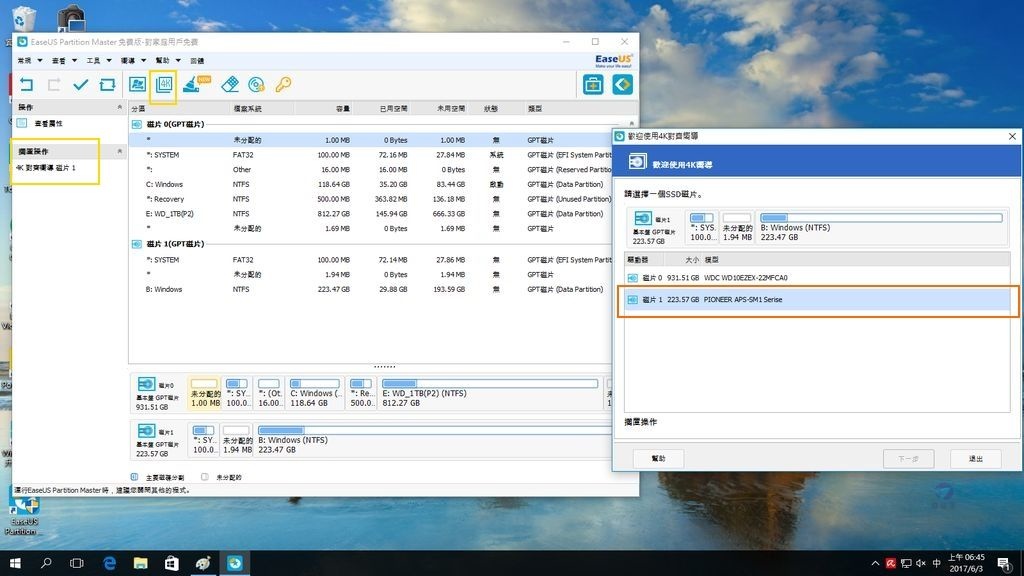This screenshot has width=1024, height=576.
Task: Open the 回饋 menu item
Action: pyautogui.click(x=197, y=61)
